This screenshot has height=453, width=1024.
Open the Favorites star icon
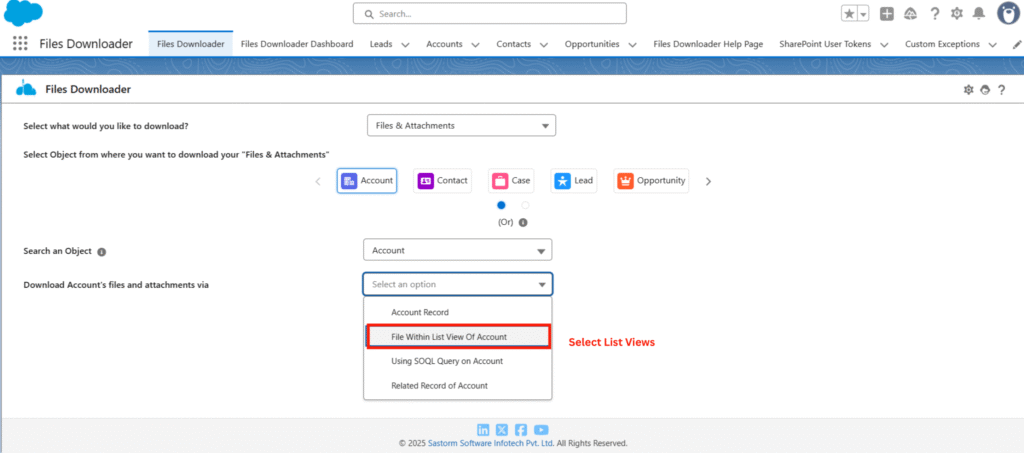coord(849,14)
